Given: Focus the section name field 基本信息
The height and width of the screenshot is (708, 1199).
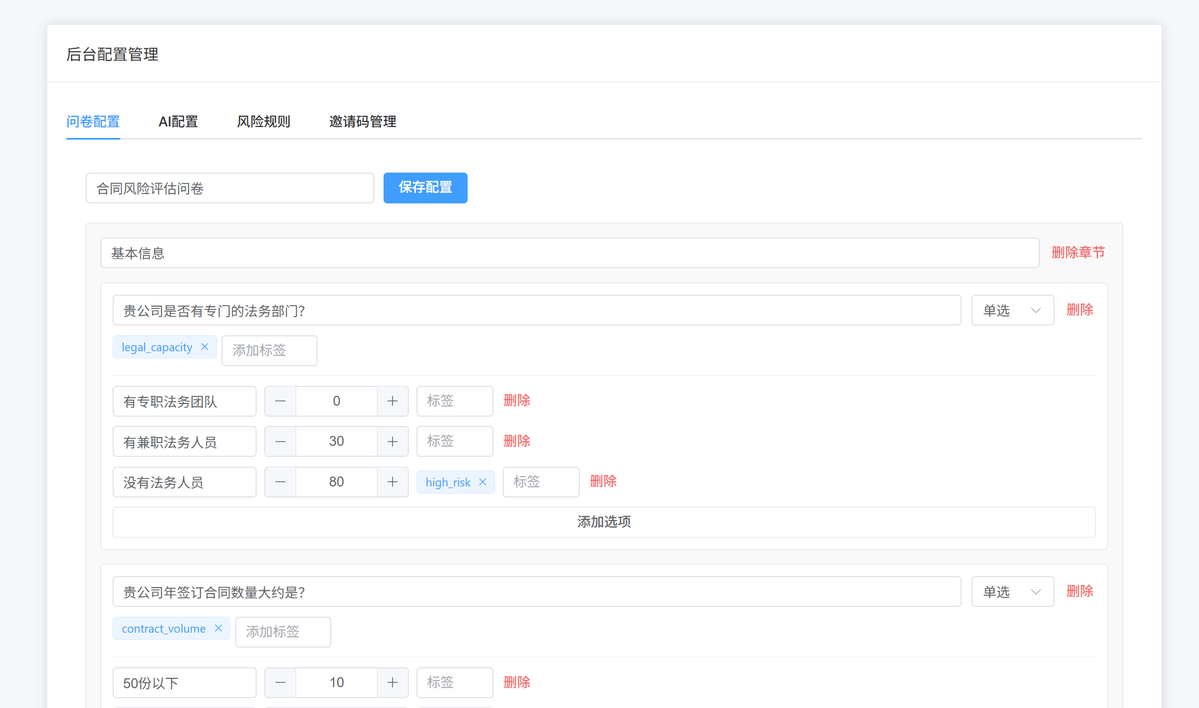Looking at the screenshot, I should click(x=570, y=253).
